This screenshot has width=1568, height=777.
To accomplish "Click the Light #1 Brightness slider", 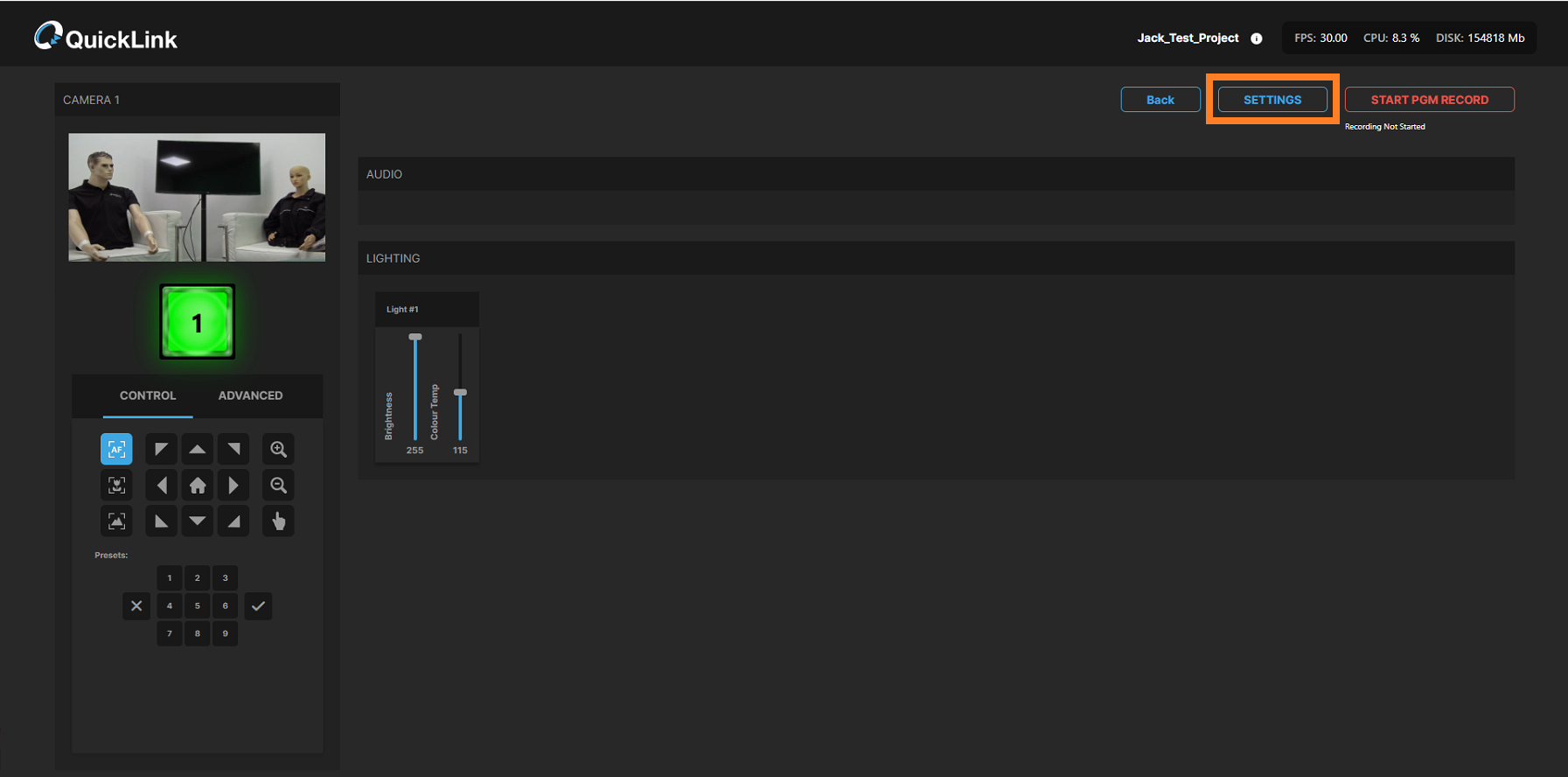I will click(x=415, y=386).
